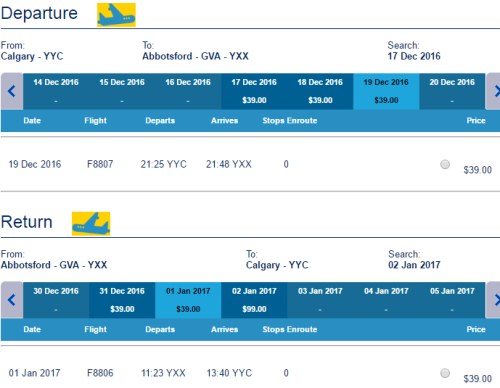Select the 19 Dec 2016 departure tab
The width and height of the screenshot is (500, 388).
point(386,91)
